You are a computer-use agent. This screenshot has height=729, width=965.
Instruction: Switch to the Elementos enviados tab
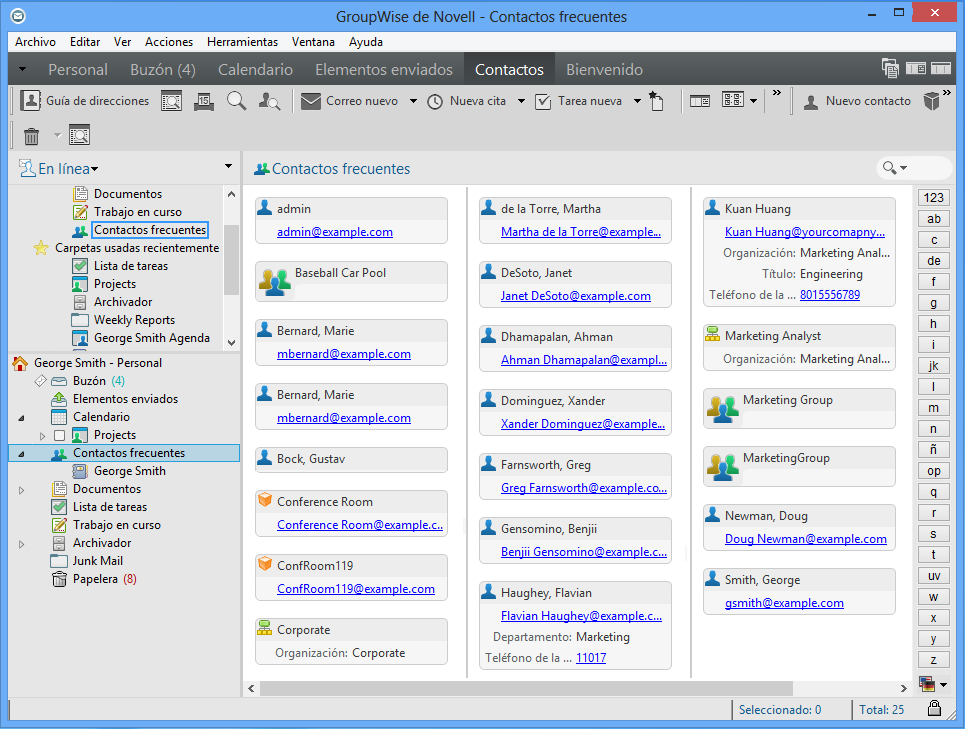click(384, 70)
